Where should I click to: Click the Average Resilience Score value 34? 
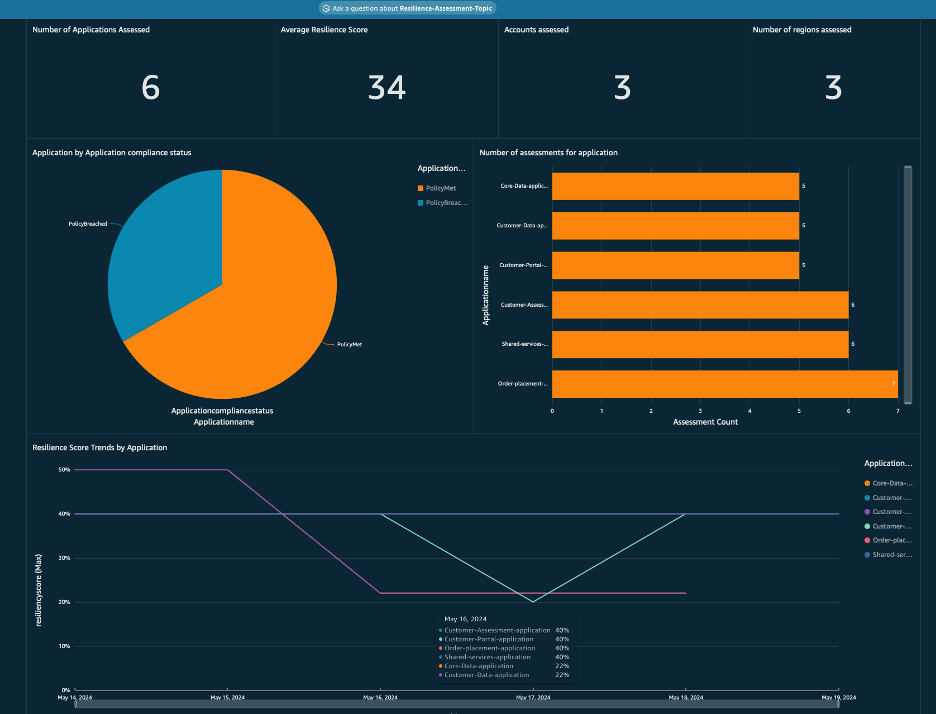pos(385,88)
